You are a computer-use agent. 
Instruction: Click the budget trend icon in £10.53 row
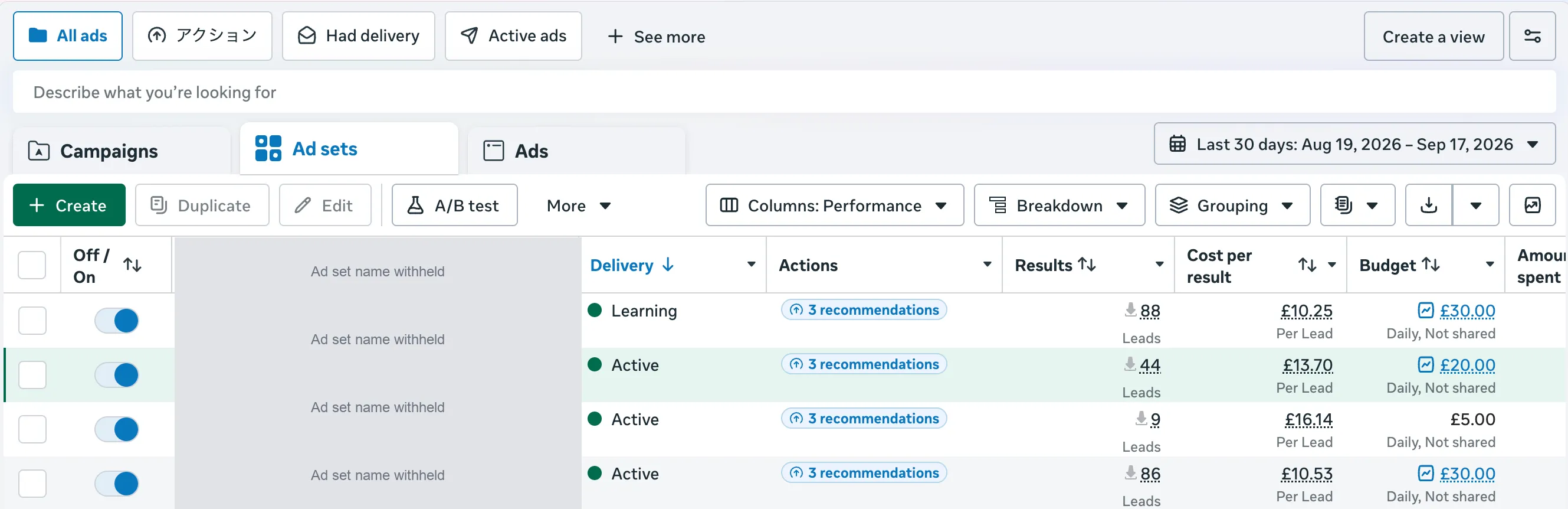[x=1426, y=473]
